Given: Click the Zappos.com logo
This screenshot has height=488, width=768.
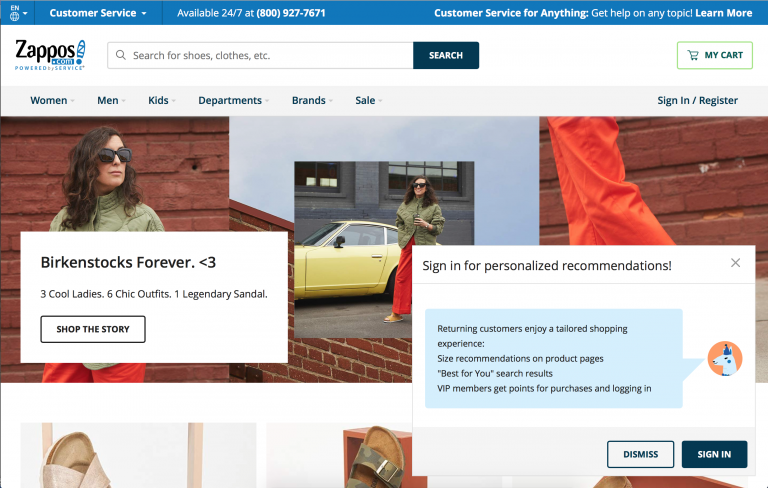Looking at the screenshot, I should (50, 55).
